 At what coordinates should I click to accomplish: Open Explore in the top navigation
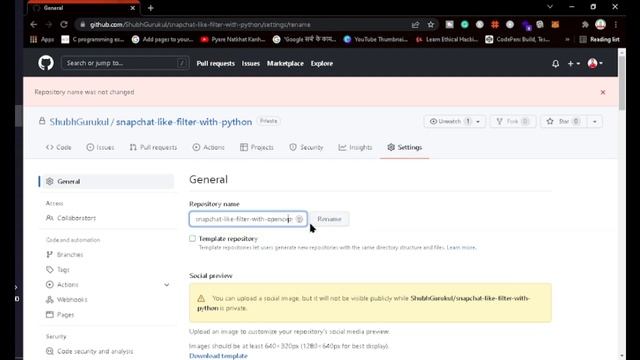point(322,64)
